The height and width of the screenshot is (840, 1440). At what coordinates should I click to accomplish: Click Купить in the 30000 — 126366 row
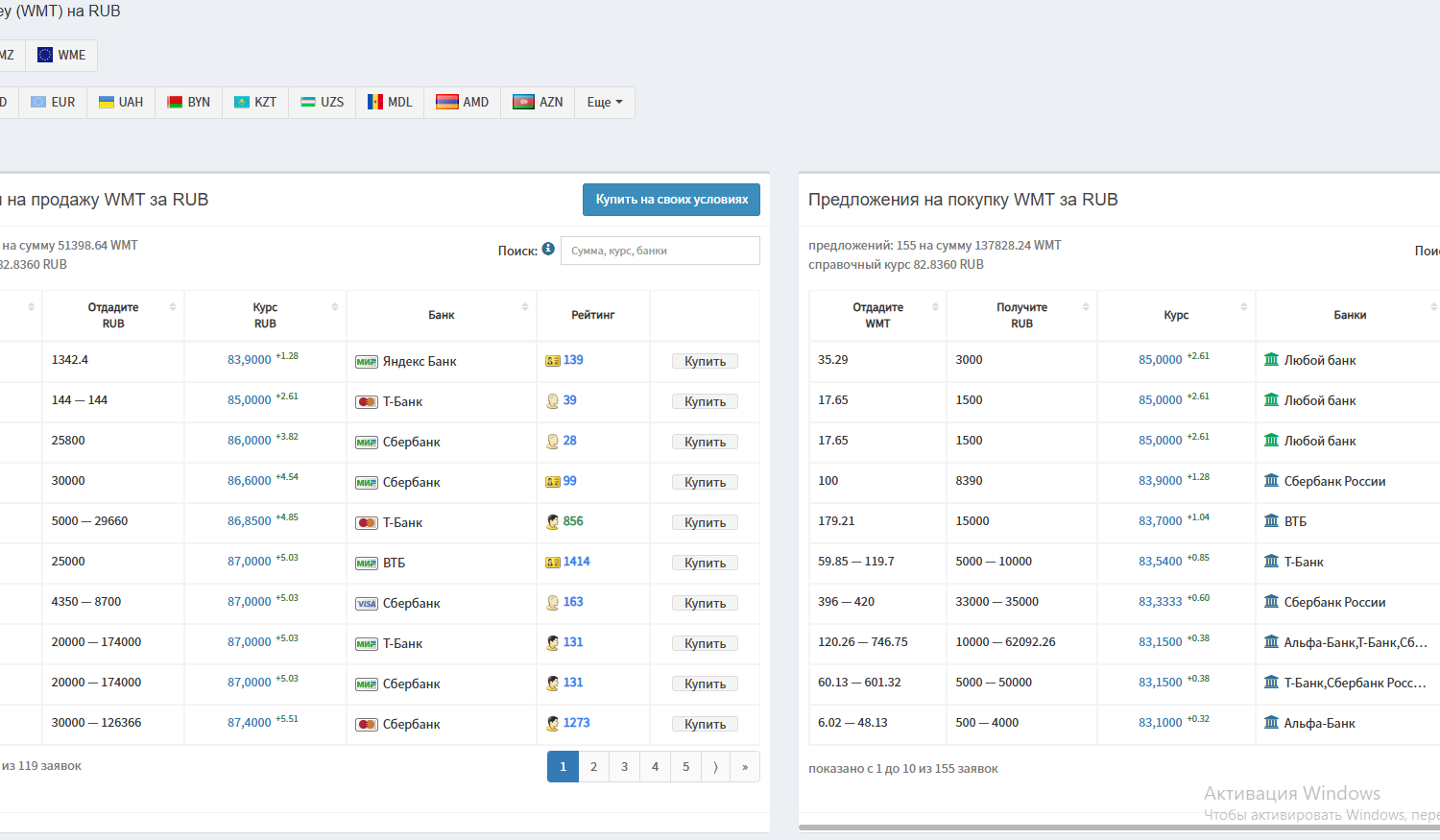point(705,724)
